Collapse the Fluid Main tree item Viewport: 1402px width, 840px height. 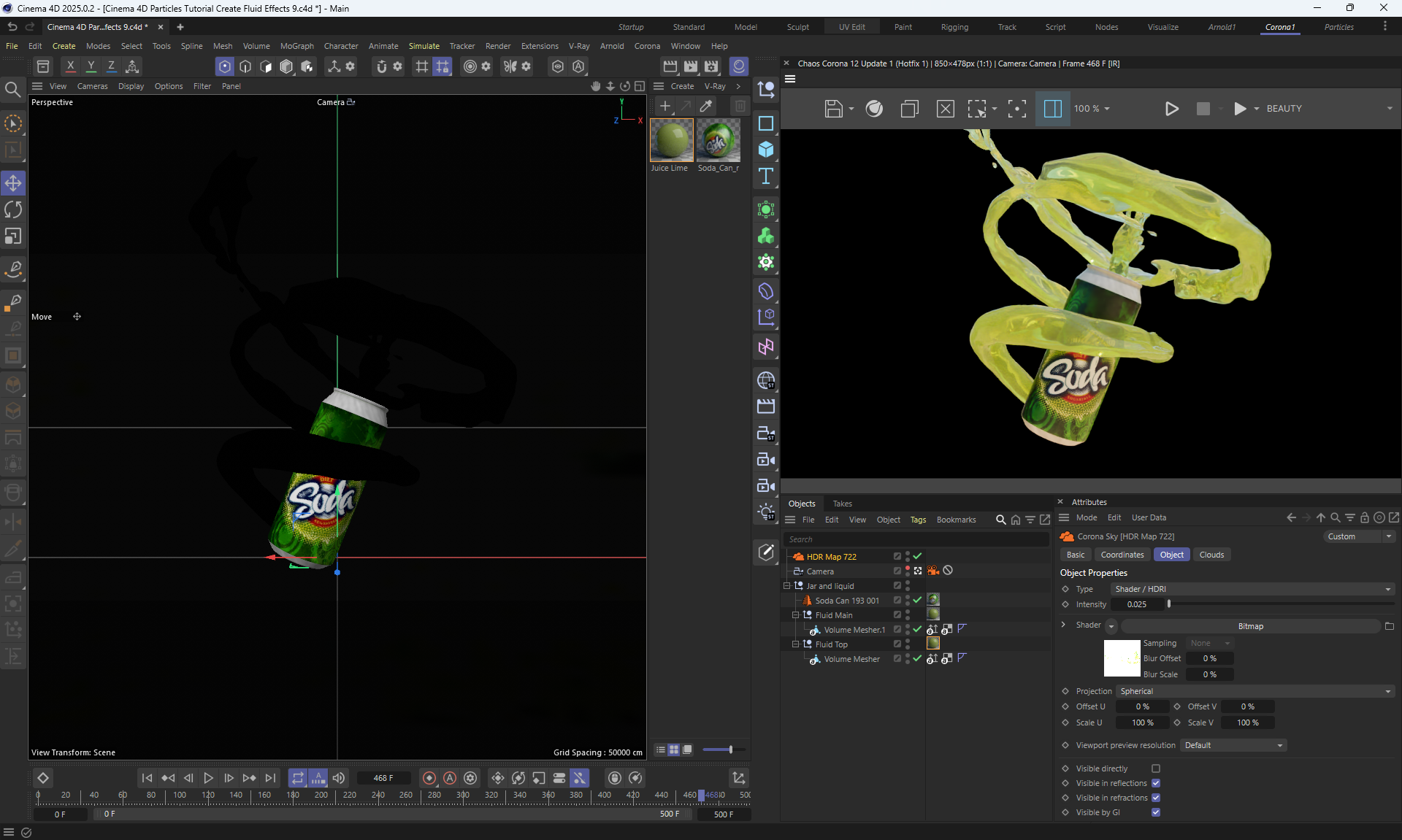[796, 615]
